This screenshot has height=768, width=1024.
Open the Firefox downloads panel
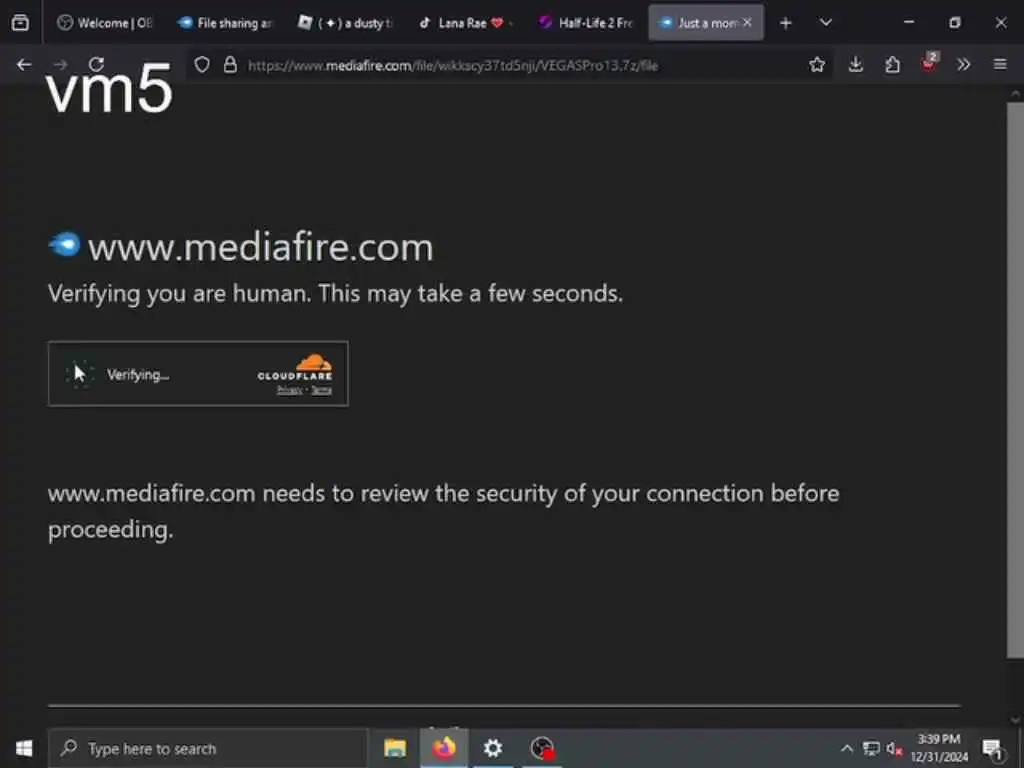coord(856,65)
